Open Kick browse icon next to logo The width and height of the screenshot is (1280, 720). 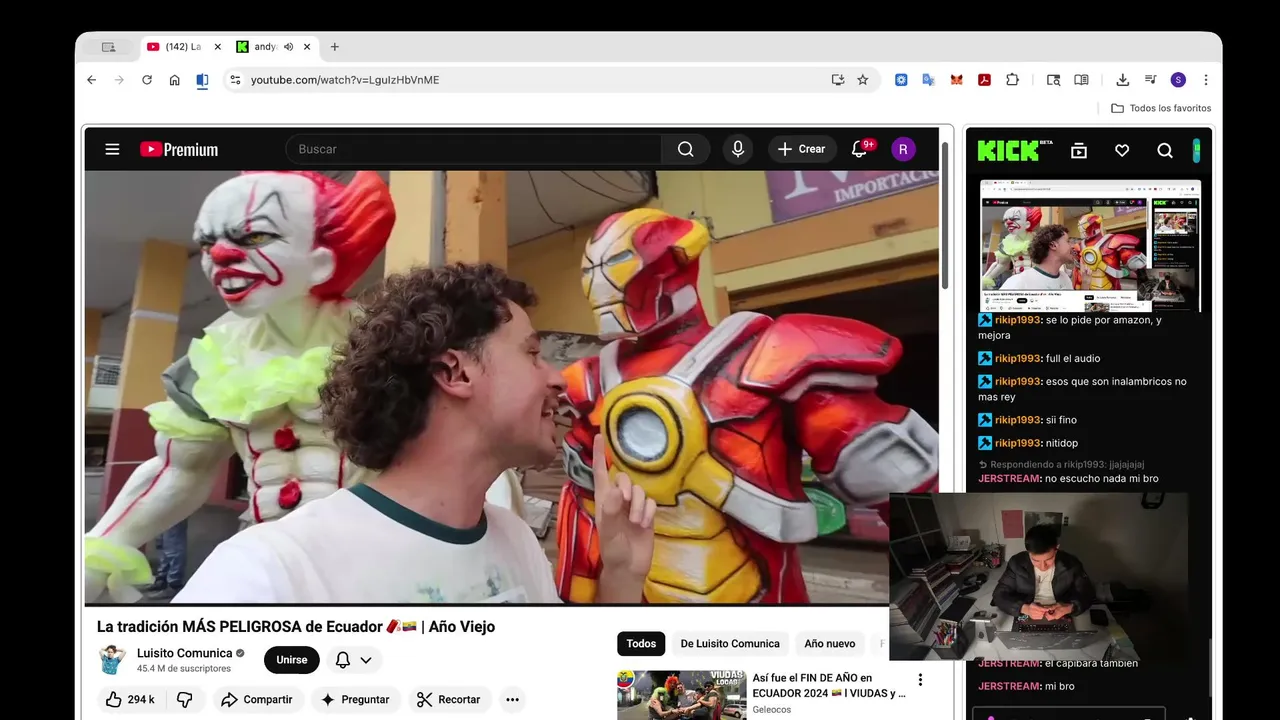[1079, 150]
